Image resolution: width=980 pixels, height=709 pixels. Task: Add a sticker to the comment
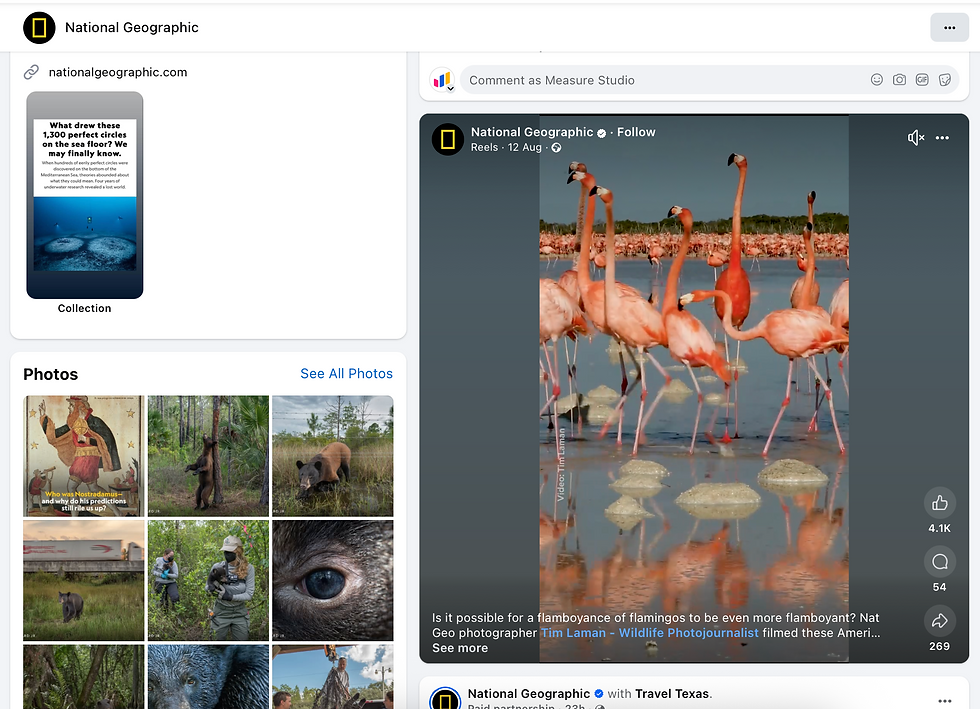pyautogui.click(x=945, y=79)
